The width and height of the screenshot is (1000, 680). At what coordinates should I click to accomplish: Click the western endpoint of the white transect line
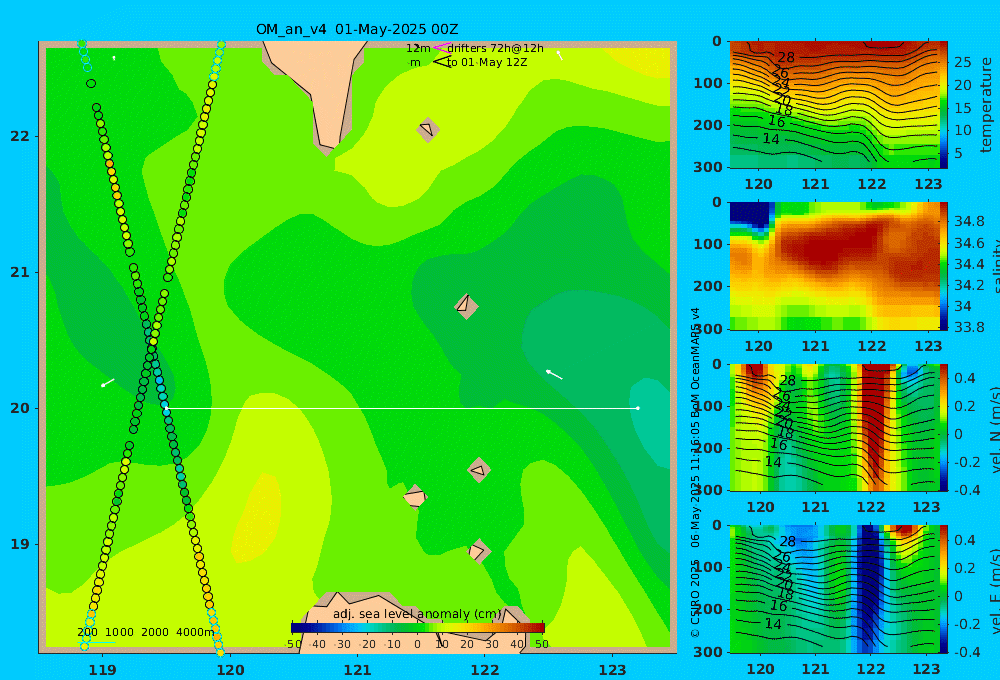click(x=166, y=408)
